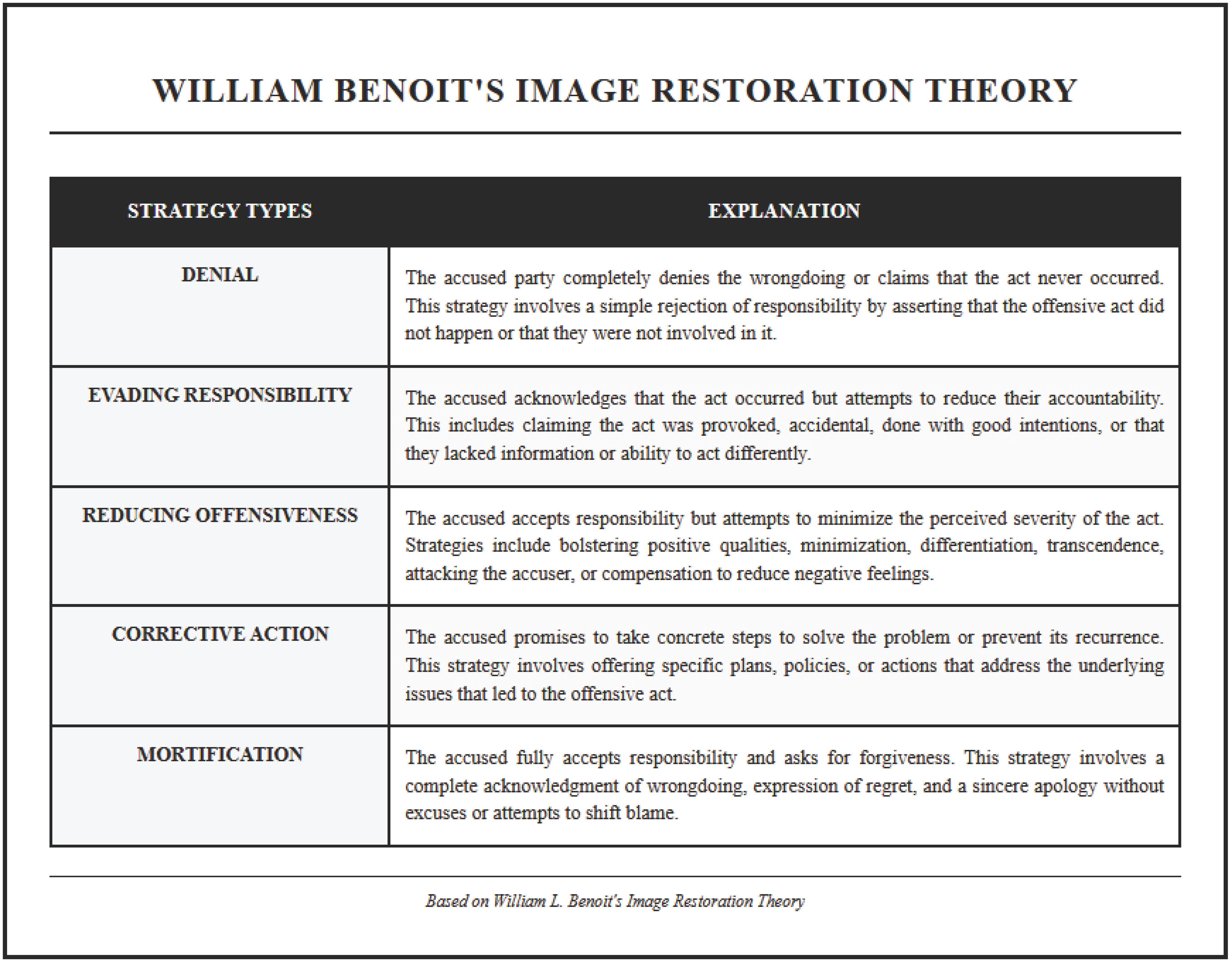Click the phrase 'never occurred' in Denial row
Viewport: 1232px width, 963px height.
coord(1100,278)
